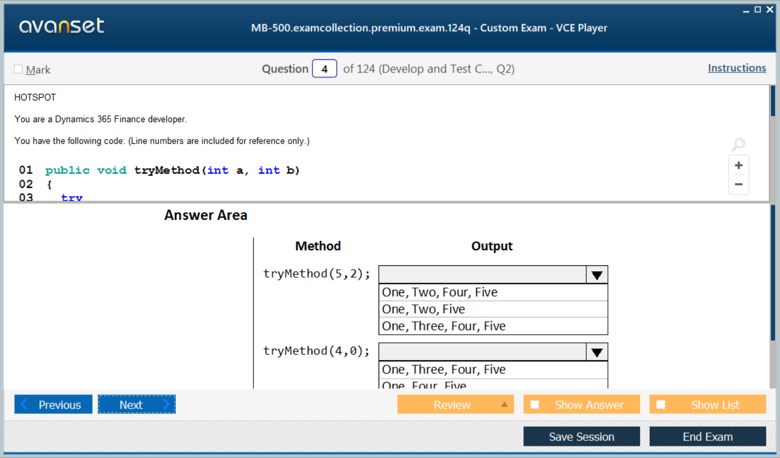Select 'One, Two, Five' option
This screenshot has width=780, height=458.
tap(493, 309)
